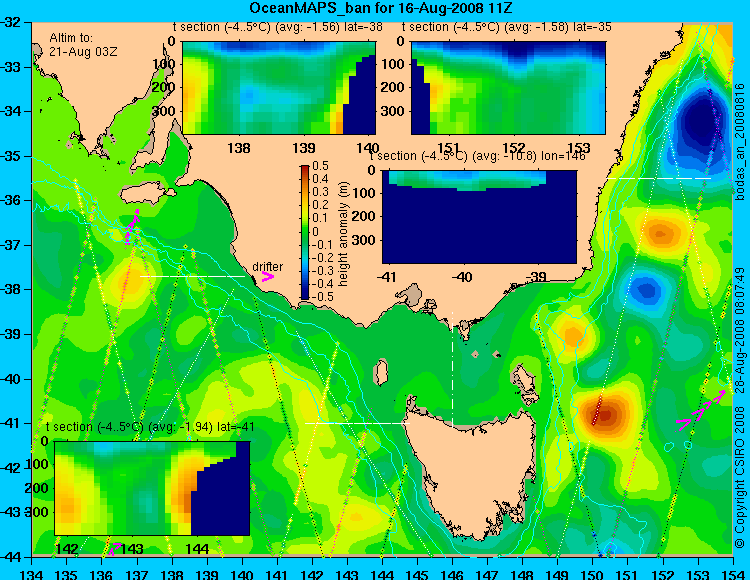This screenshot has width=750, height=580.
Task: Click the height anomaly color bar
Action: pyautogui.click(x=305, y=232)
